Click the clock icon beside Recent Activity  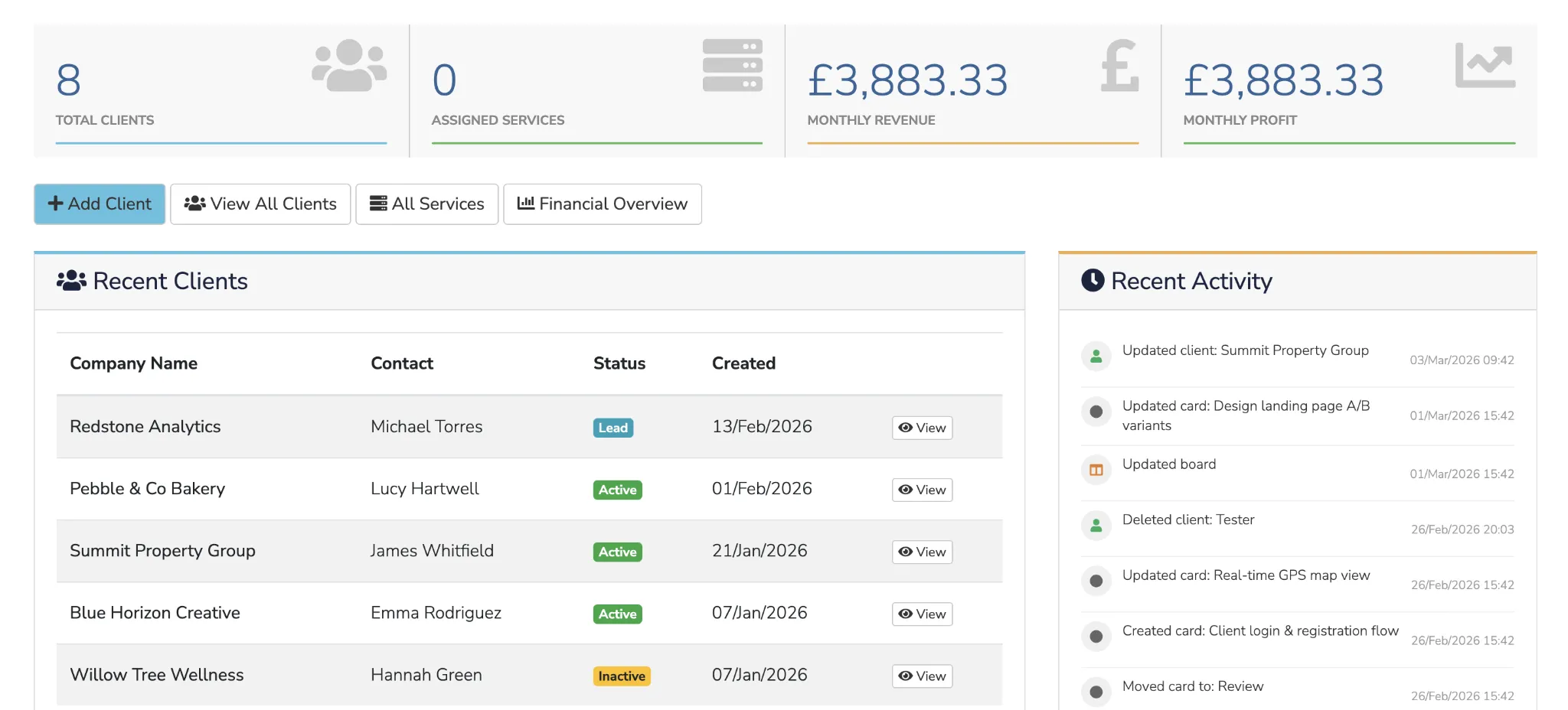coord(1093,280)
